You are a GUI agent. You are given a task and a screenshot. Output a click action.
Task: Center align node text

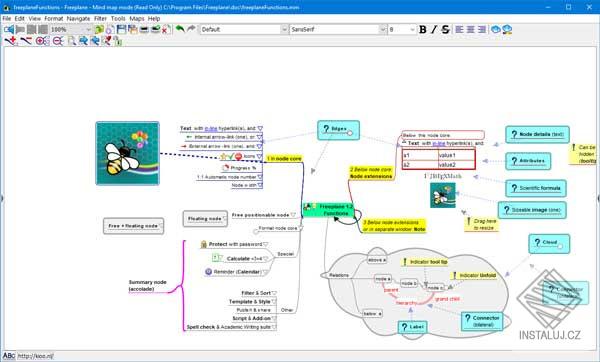(471, 29)
